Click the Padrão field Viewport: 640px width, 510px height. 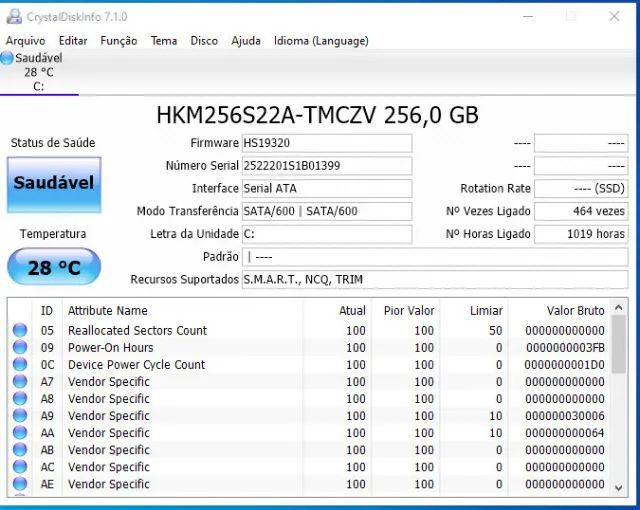coord(435,257)
